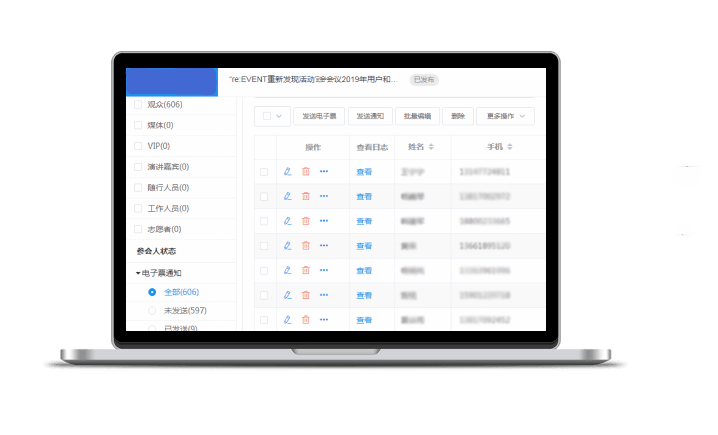Tick the 随行人员(0) filter checkbox
718x435 pixels.
[138, 187]
